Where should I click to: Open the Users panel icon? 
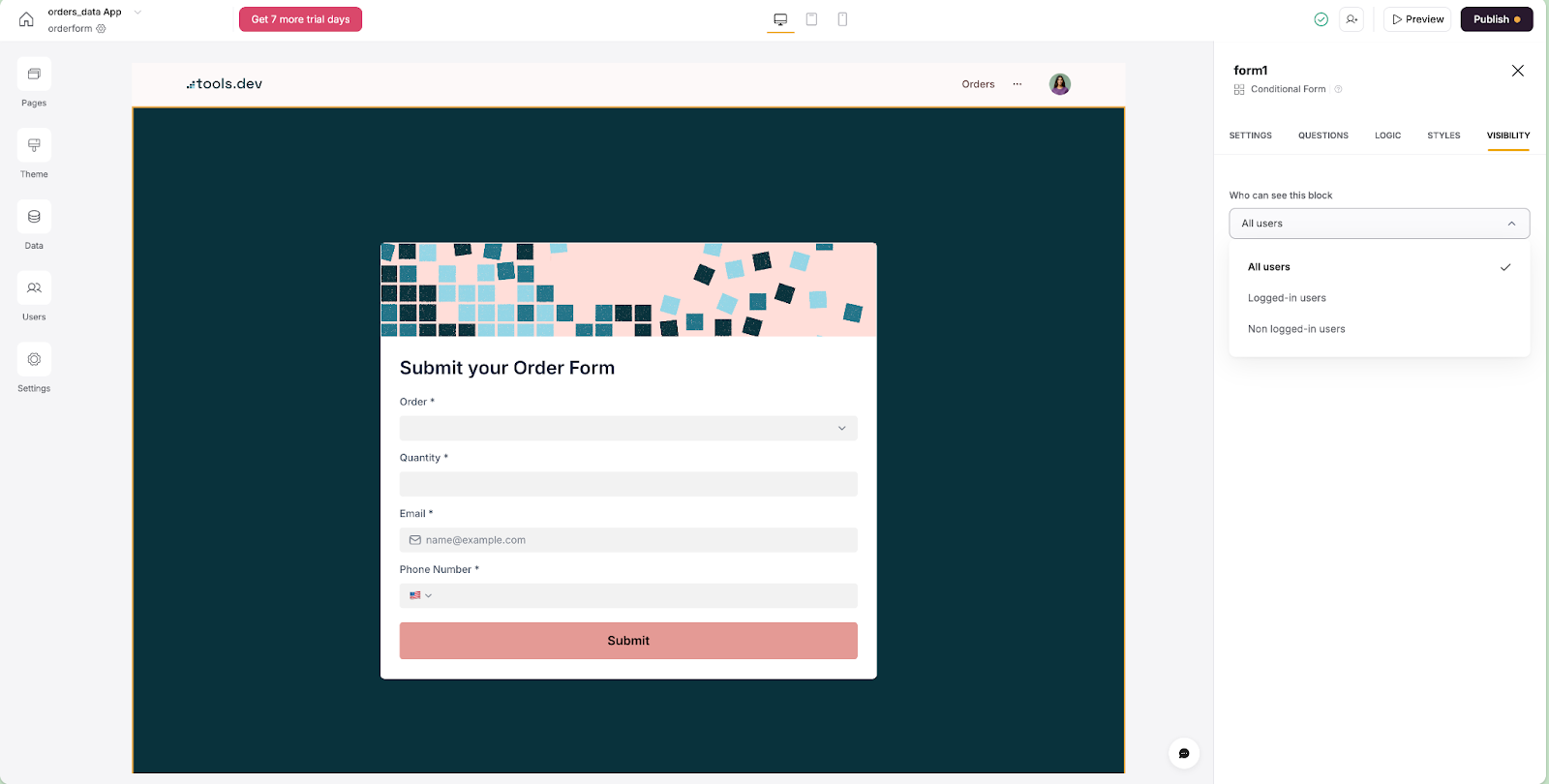click(34, 288)
